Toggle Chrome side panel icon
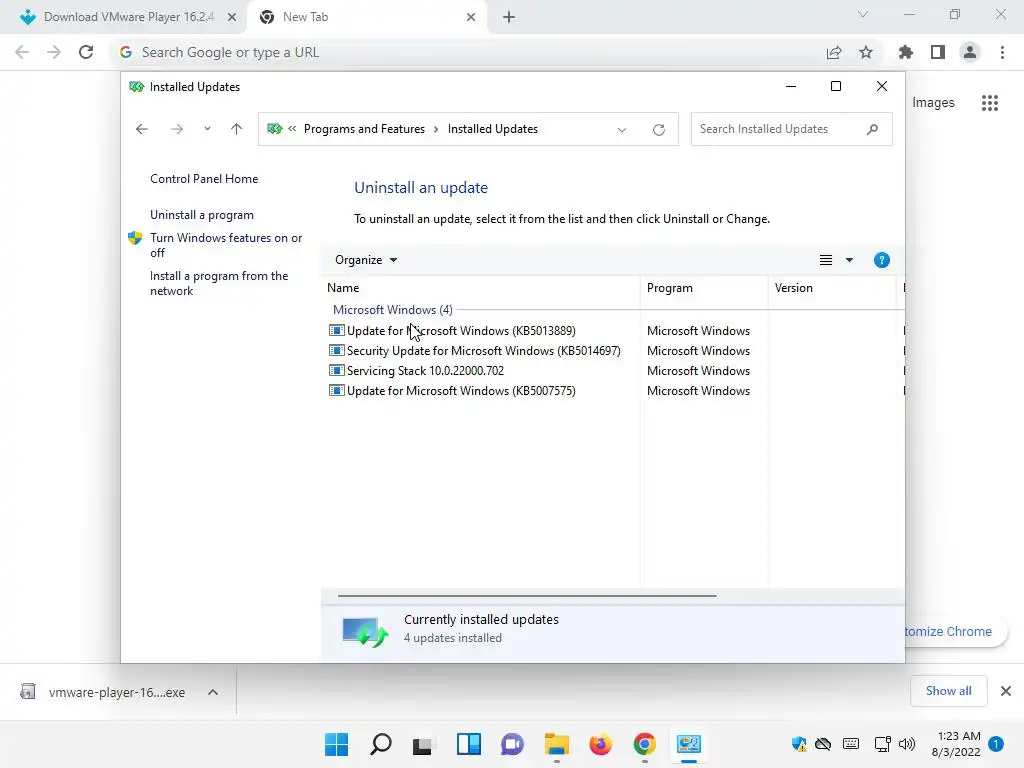1024x768 pixels. click(938, 52)
